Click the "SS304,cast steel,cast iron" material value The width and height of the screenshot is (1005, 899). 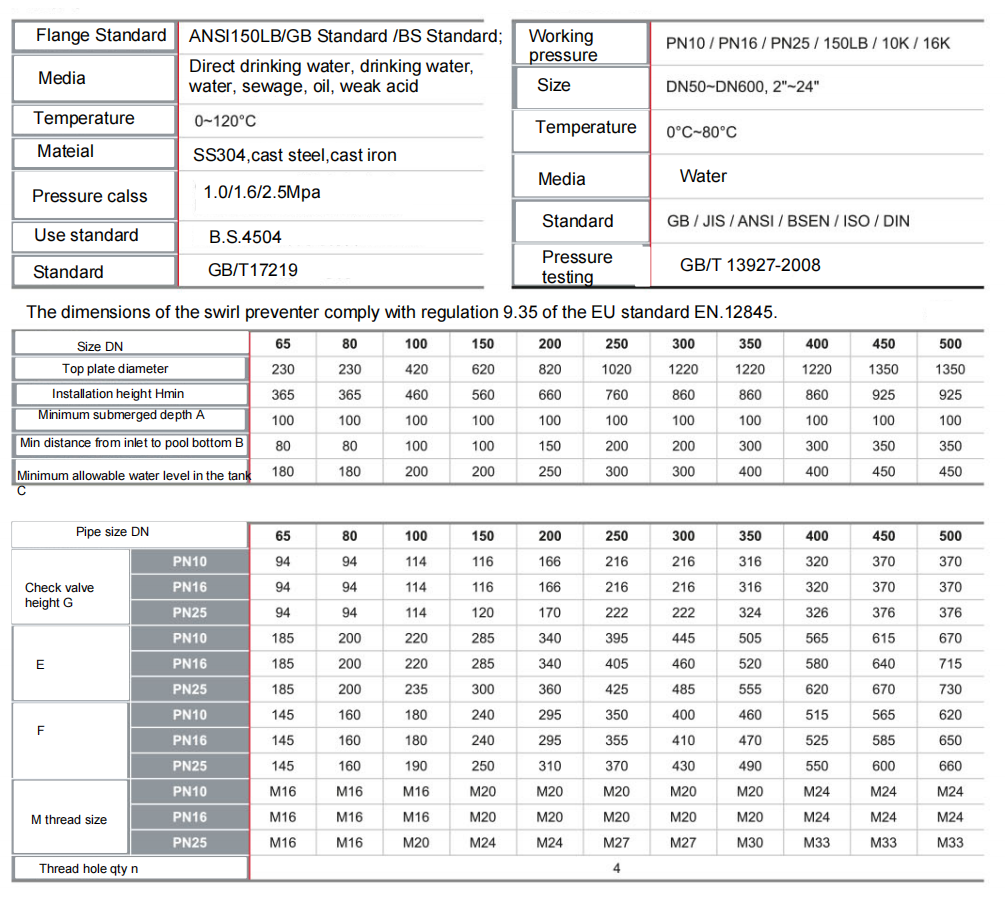295,155
